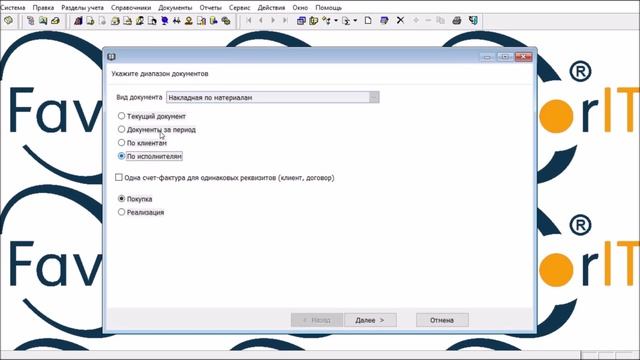Expand the sigma icon's dropdown arrow
The width and height of the screenshot is (640, 360).
355,20
